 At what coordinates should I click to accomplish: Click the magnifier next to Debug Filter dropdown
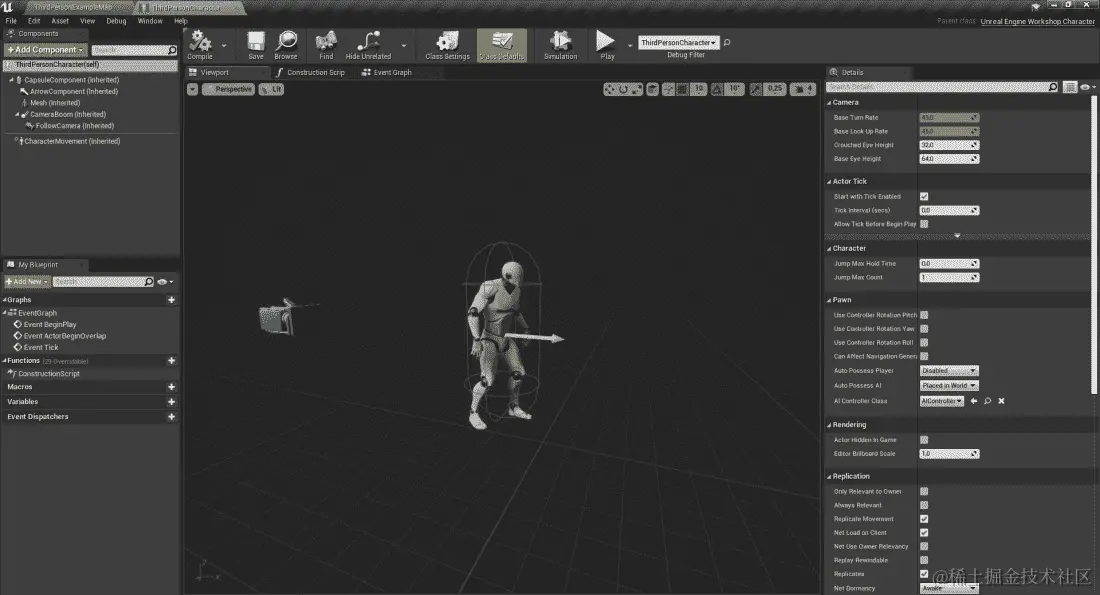727,43
